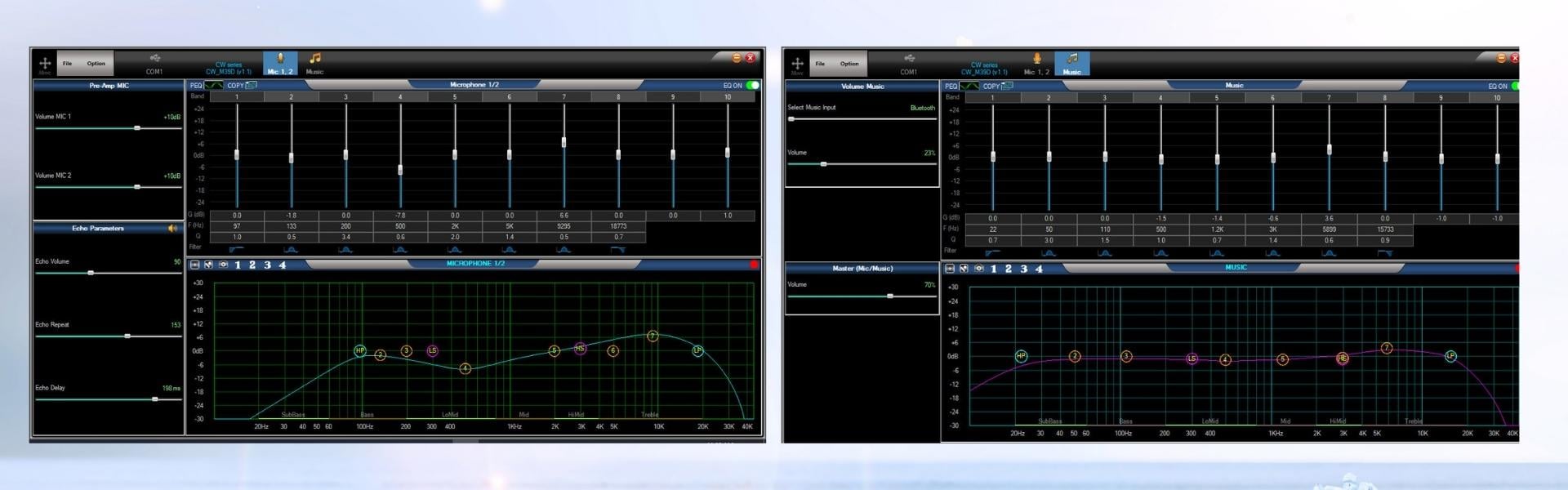This screenshot has width=1568, height=490.
Task: Select preset 1 above the Music graph
Action: coord(993,269)
